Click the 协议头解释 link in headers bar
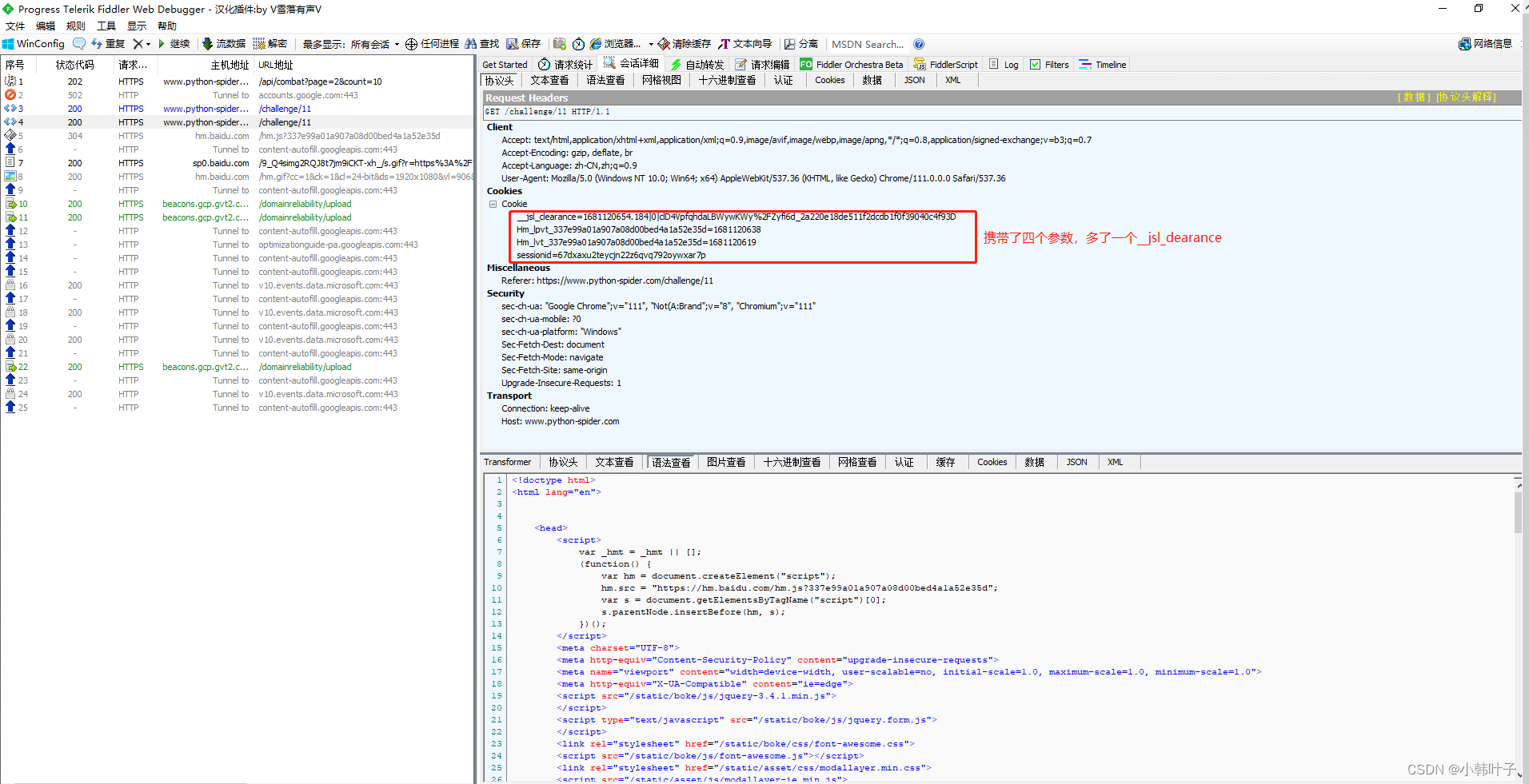 pyautogui.click(x=1466, y=97)
